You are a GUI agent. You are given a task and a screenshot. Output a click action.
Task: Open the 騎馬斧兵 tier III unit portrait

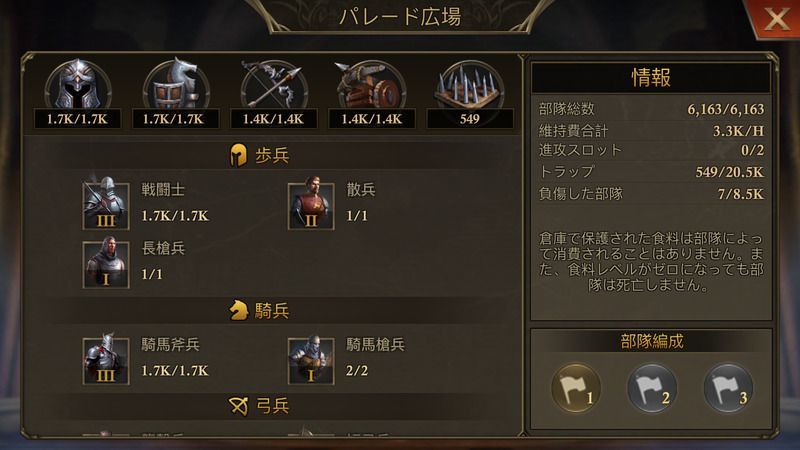[106, 360]
